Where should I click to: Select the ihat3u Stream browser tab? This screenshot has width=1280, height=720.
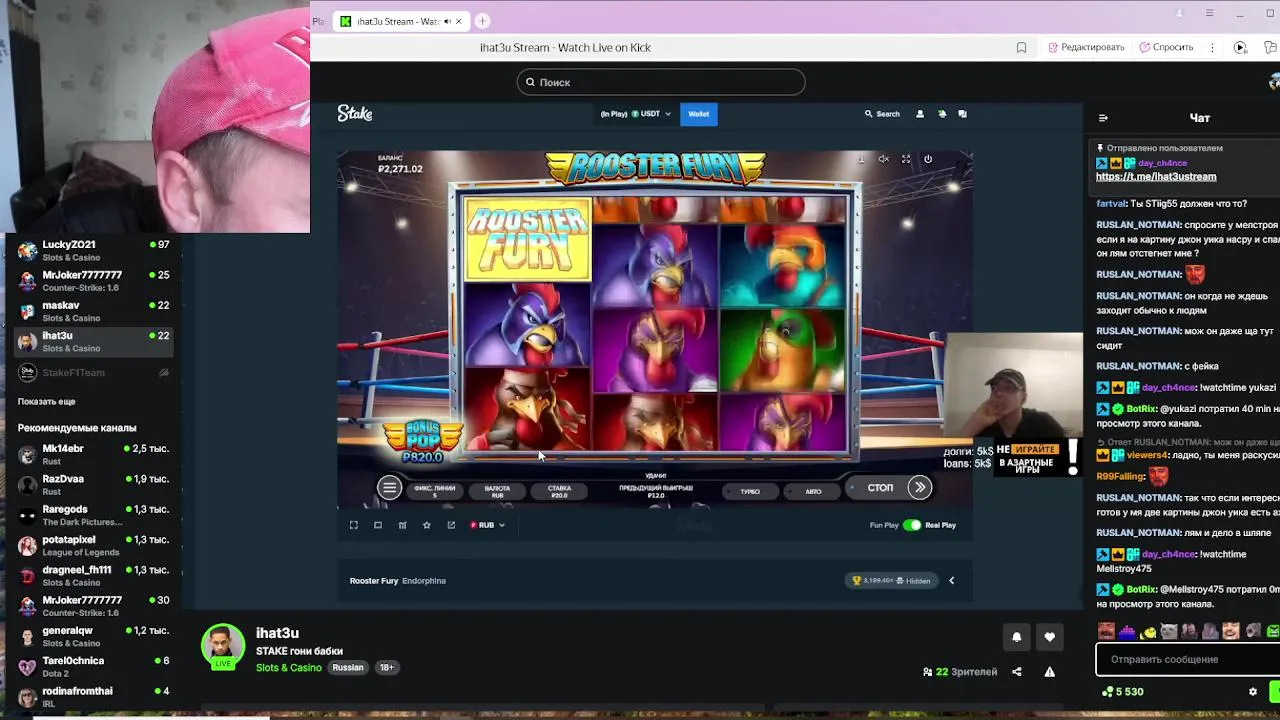(x=397, y=21)
